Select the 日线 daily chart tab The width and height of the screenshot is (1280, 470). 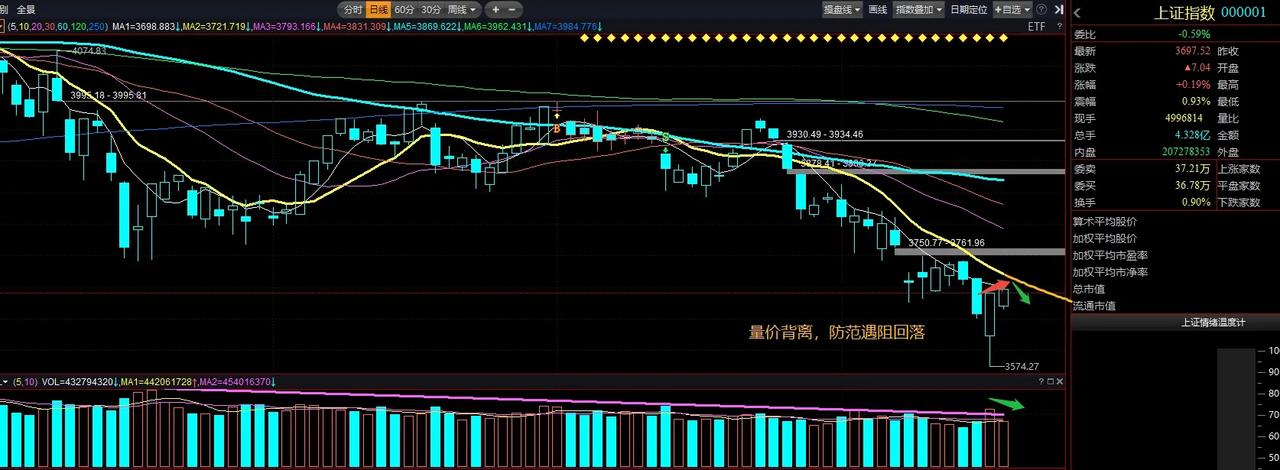pyautogui.click(x=378, y=9)
